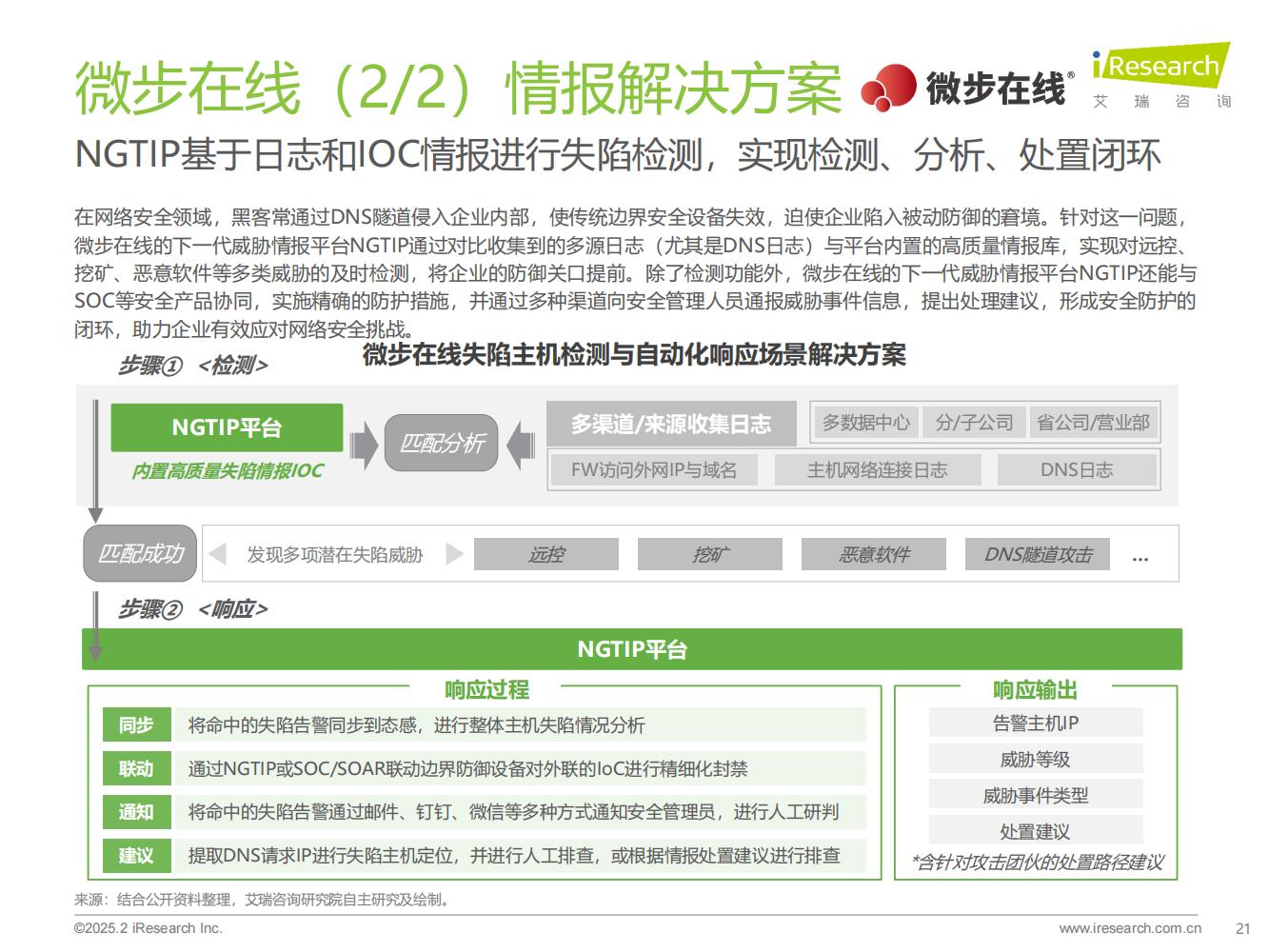Click the iResearch logo in the top corner
This screenshot has width=1269, height=952.
(1162, 76)
